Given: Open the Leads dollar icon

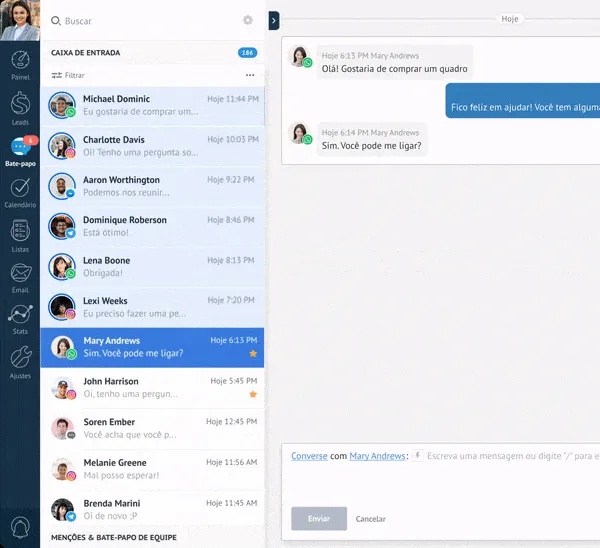Looking at the screenshot, I should (20, 103).
